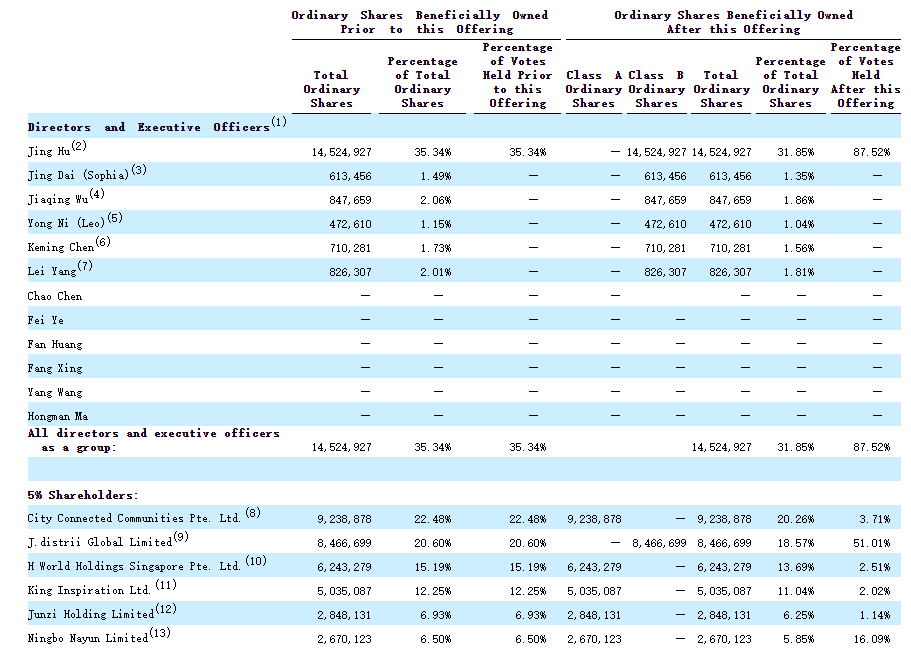
Task: Select the 'Ordinary Shares Beneficially Owned After this Offering' header
Action: (733, 22)
